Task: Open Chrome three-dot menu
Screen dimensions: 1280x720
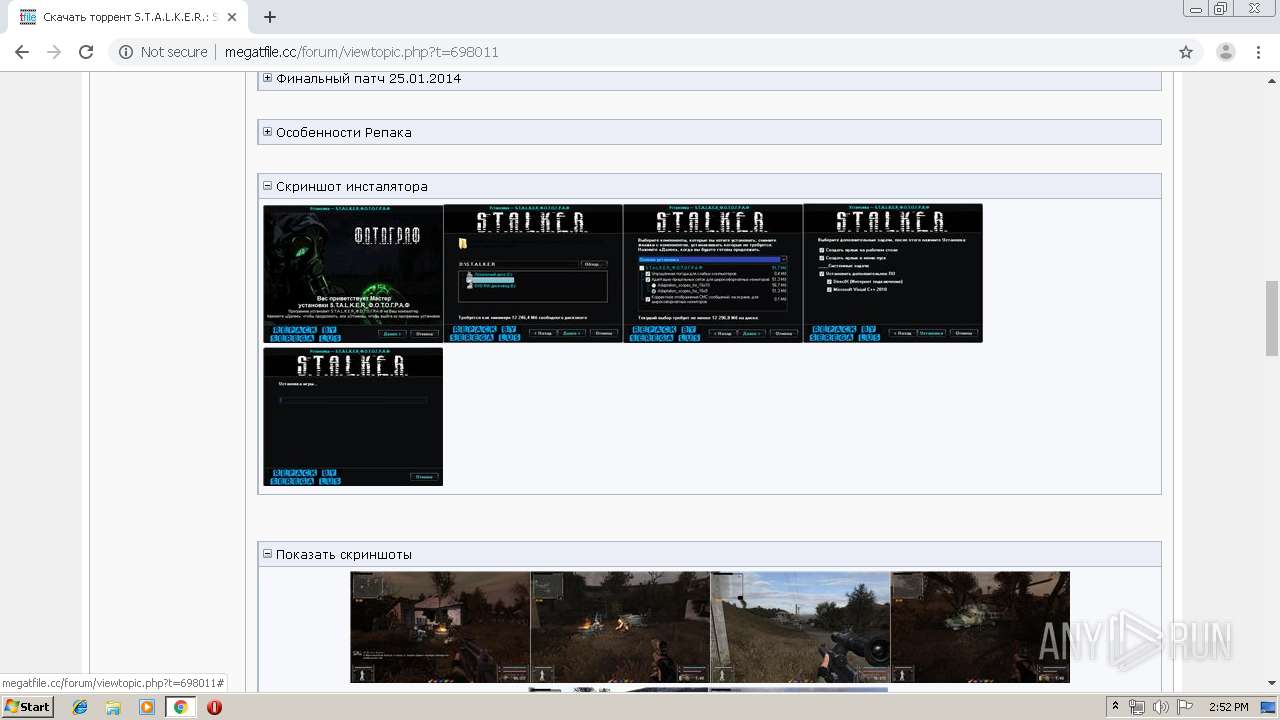Action: point(1259,52)
